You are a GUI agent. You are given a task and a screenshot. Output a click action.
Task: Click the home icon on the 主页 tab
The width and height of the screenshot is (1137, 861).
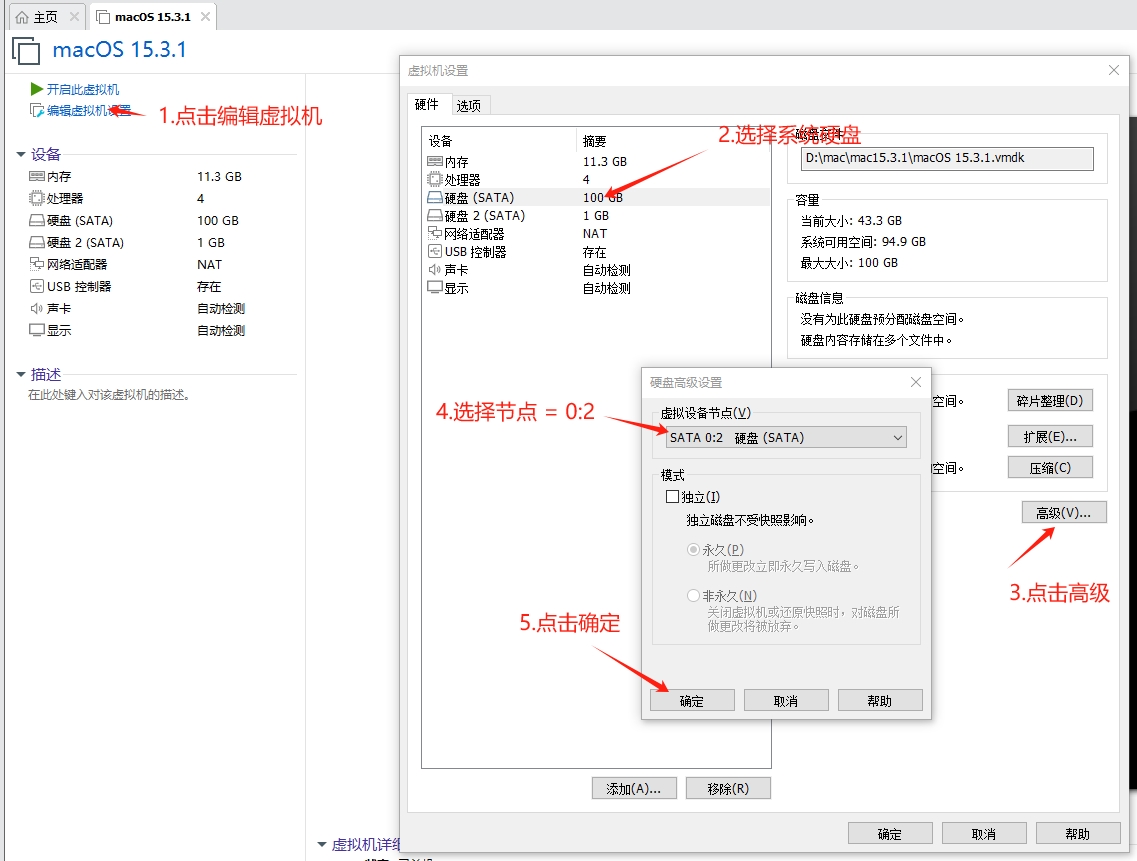coord(22,17)
